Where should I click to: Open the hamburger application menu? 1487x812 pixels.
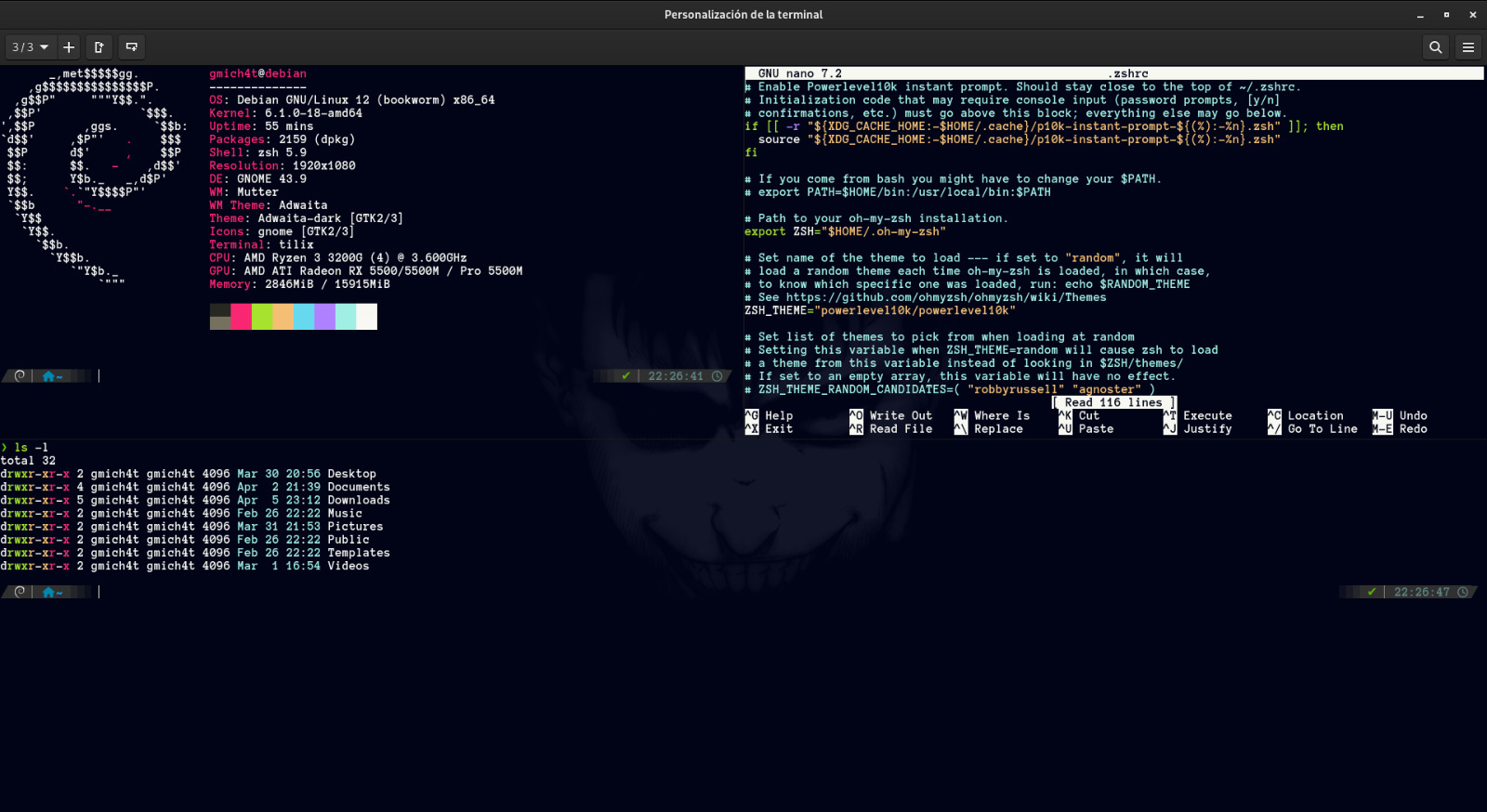coord(1468,46)
